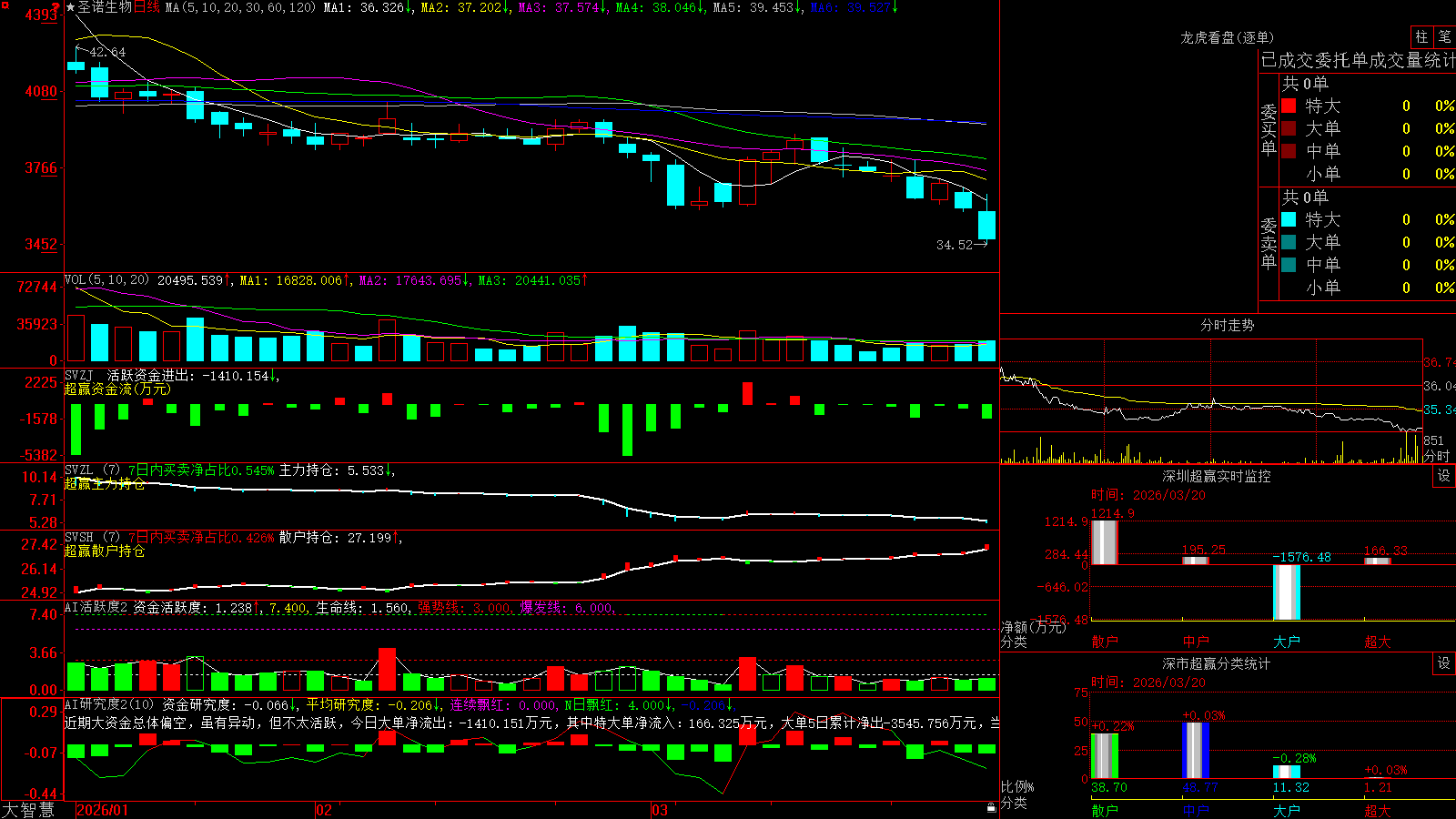Click the 超赢散户持仓 label

click(105, 551)
